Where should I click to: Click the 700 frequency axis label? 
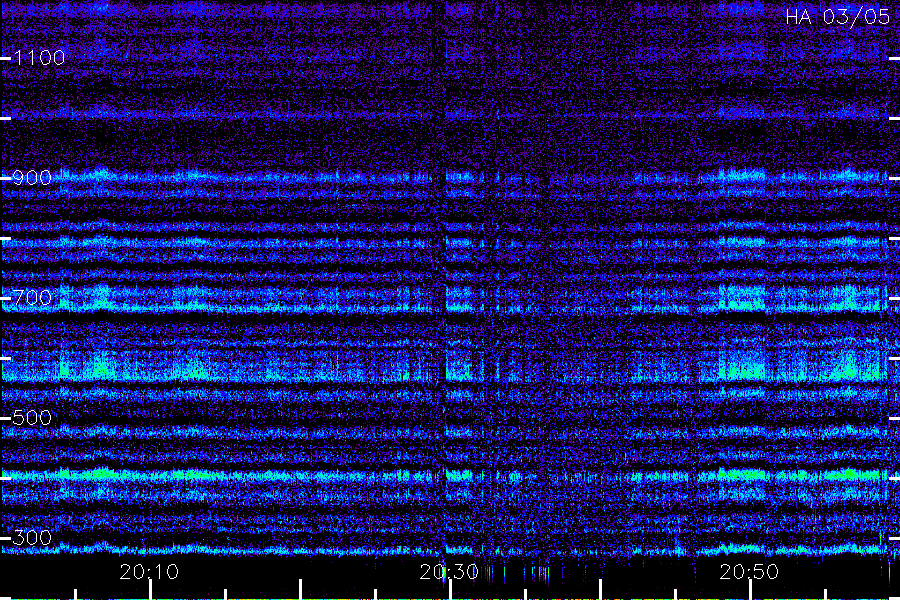click(x=32, y=297)
